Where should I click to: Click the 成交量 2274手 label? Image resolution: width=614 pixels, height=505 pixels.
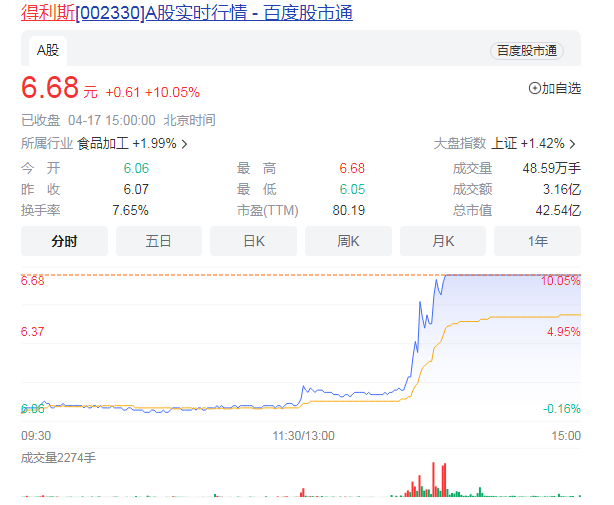tap(58, 457)
